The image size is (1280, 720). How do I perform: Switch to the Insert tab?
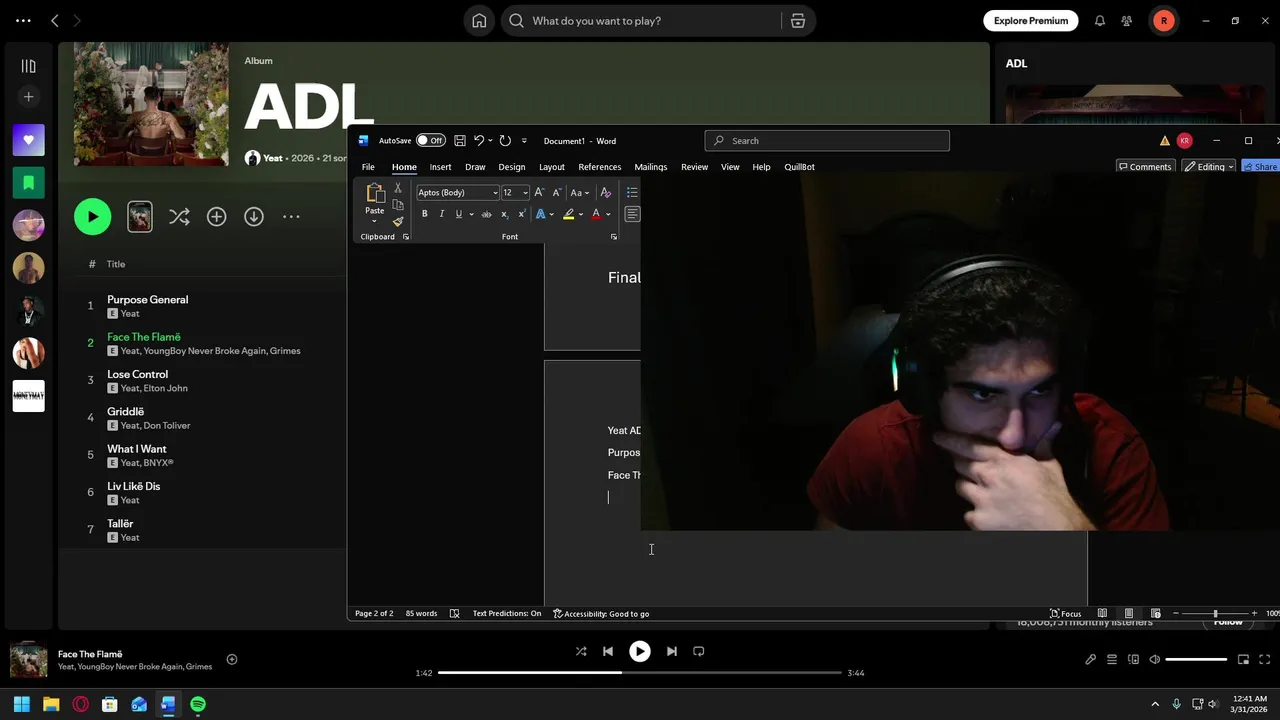click(440, 167)
